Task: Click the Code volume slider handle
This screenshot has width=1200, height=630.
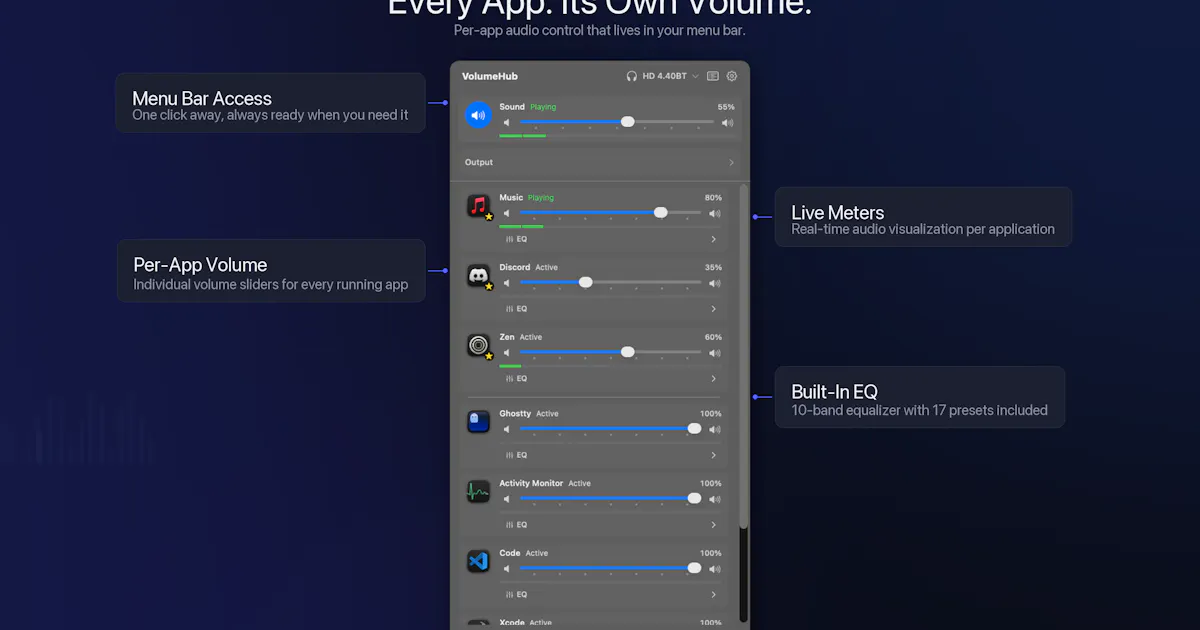Action: point(694,568)
